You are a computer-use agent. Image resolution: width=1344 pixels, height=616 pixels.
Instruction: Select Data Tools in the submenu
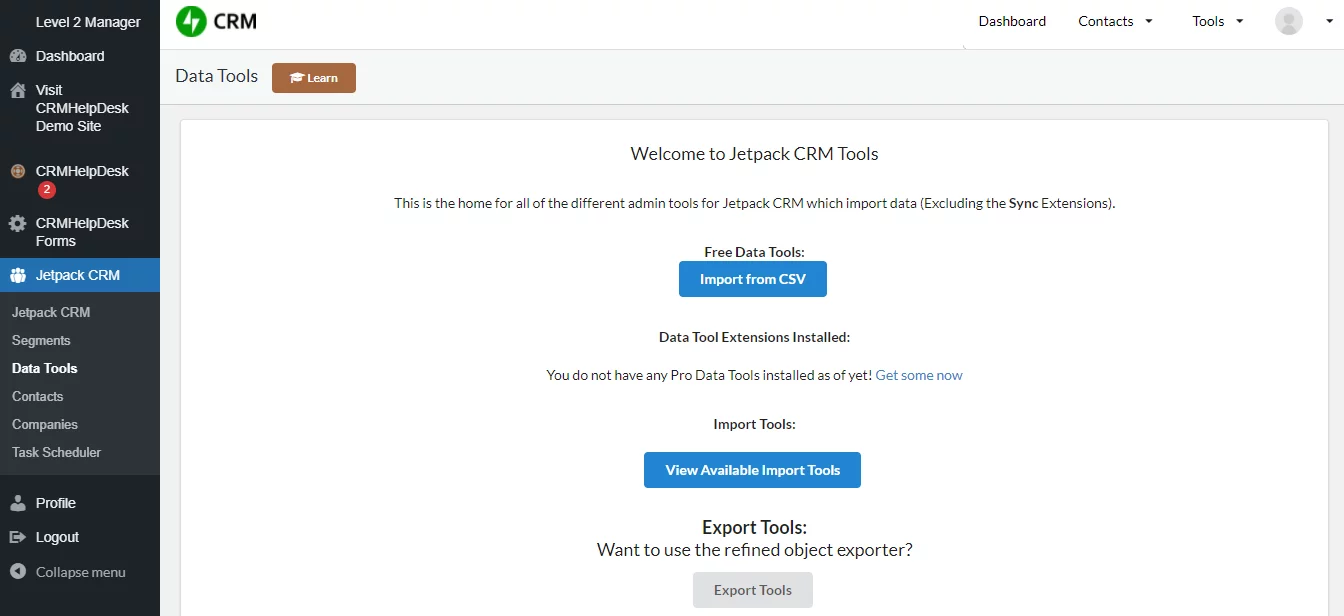click(x=45, y=368)
